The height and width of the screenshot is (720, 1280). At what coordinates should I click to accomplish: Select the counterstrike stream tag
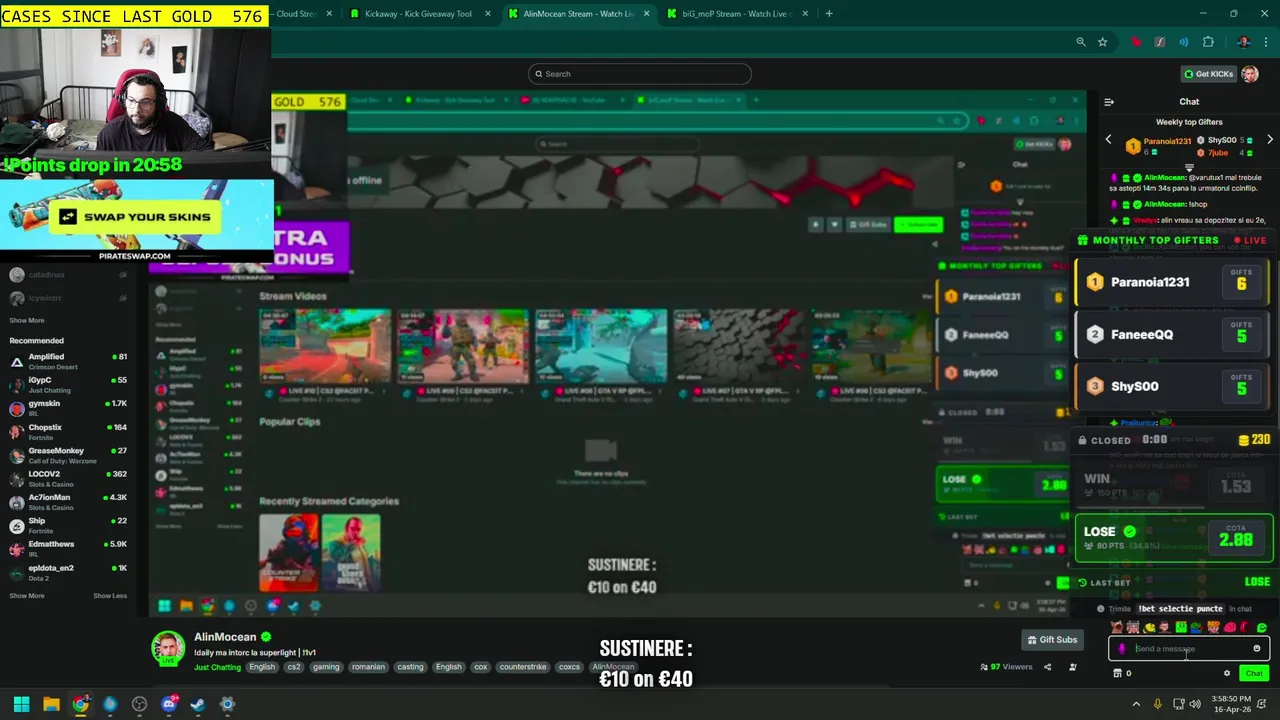click(x=523, y=667)
